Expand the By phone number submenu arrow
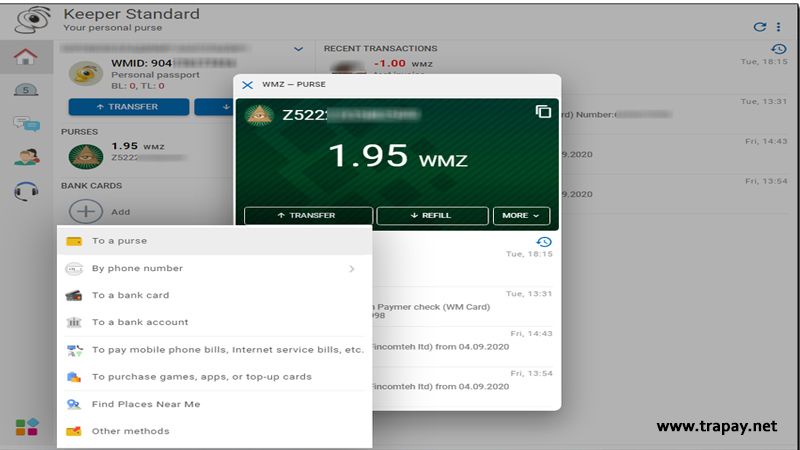This screenshot has width=800, height=450. [352, 269]
